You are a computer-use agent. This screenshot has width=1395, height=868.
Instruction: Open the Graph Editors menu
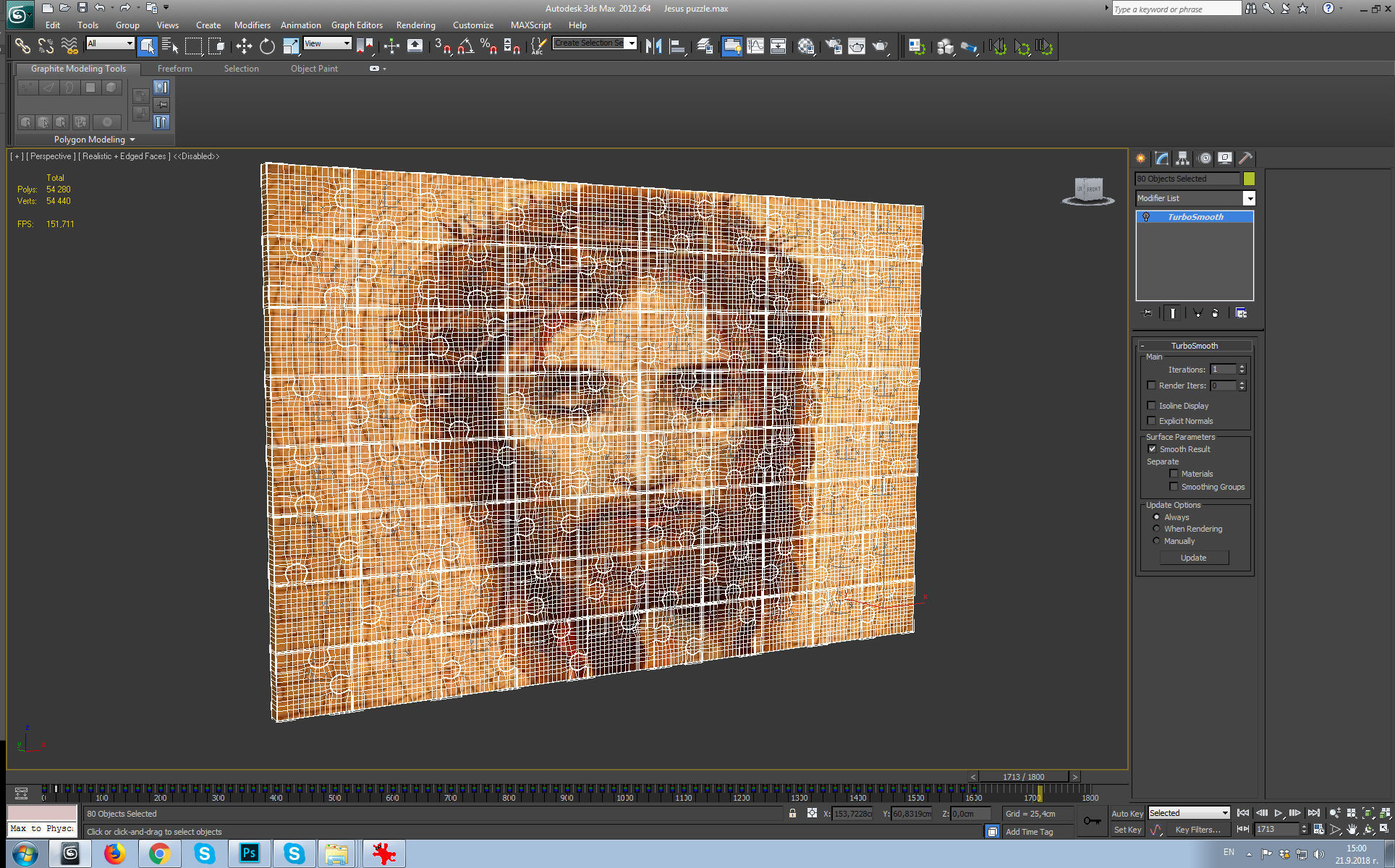click(357, 25)
